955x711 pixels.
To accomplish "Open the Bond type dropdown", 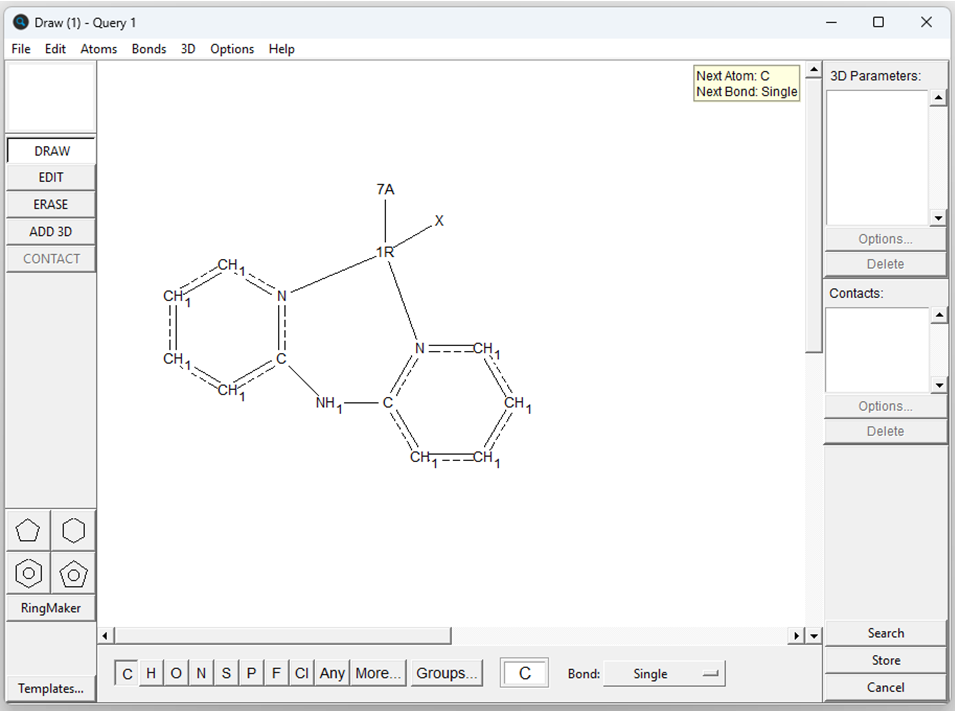I will pos(664,674).
